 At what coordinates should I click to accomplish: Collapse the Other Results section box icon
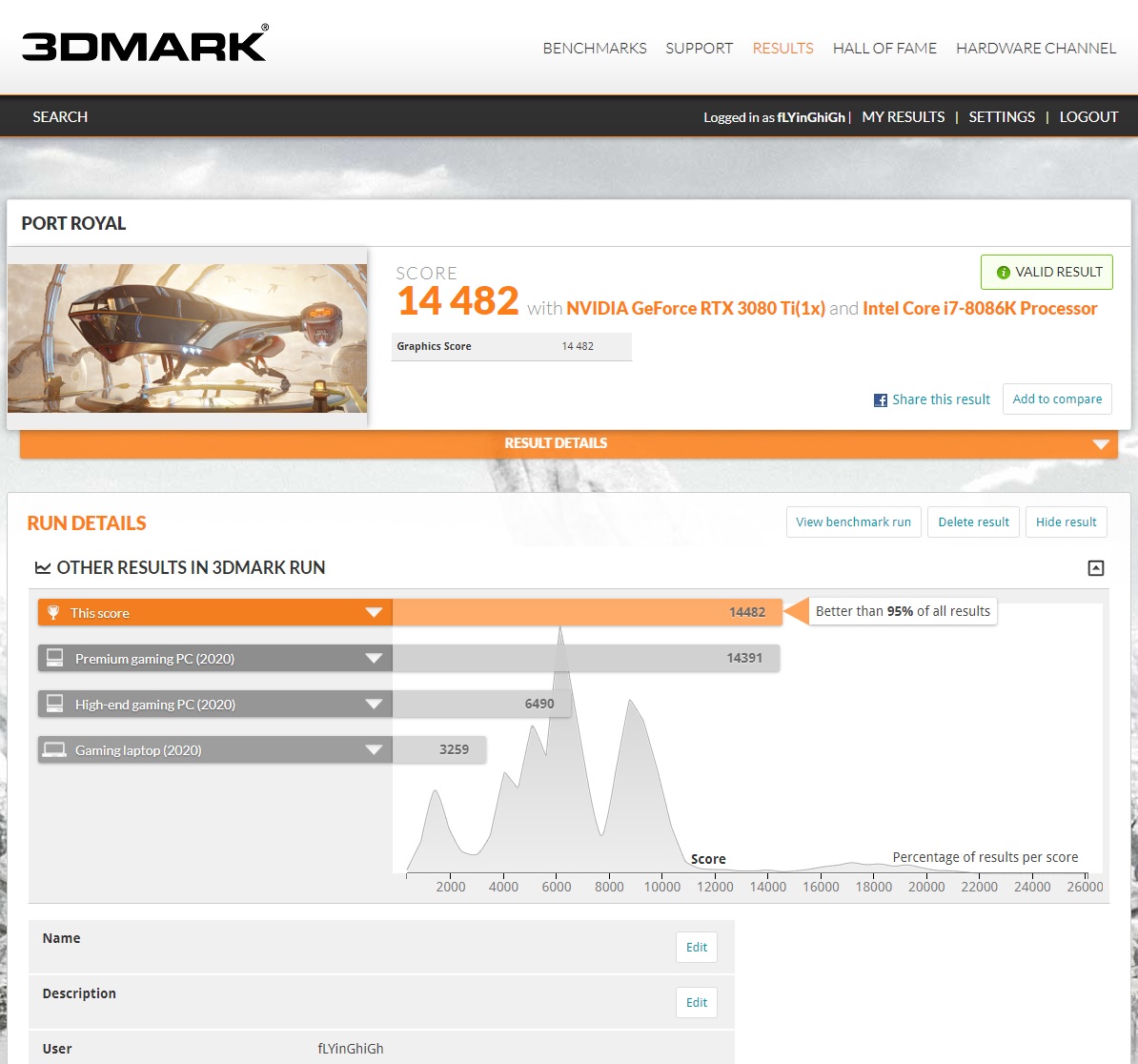pyautogui.click(x=1095, y=568)
